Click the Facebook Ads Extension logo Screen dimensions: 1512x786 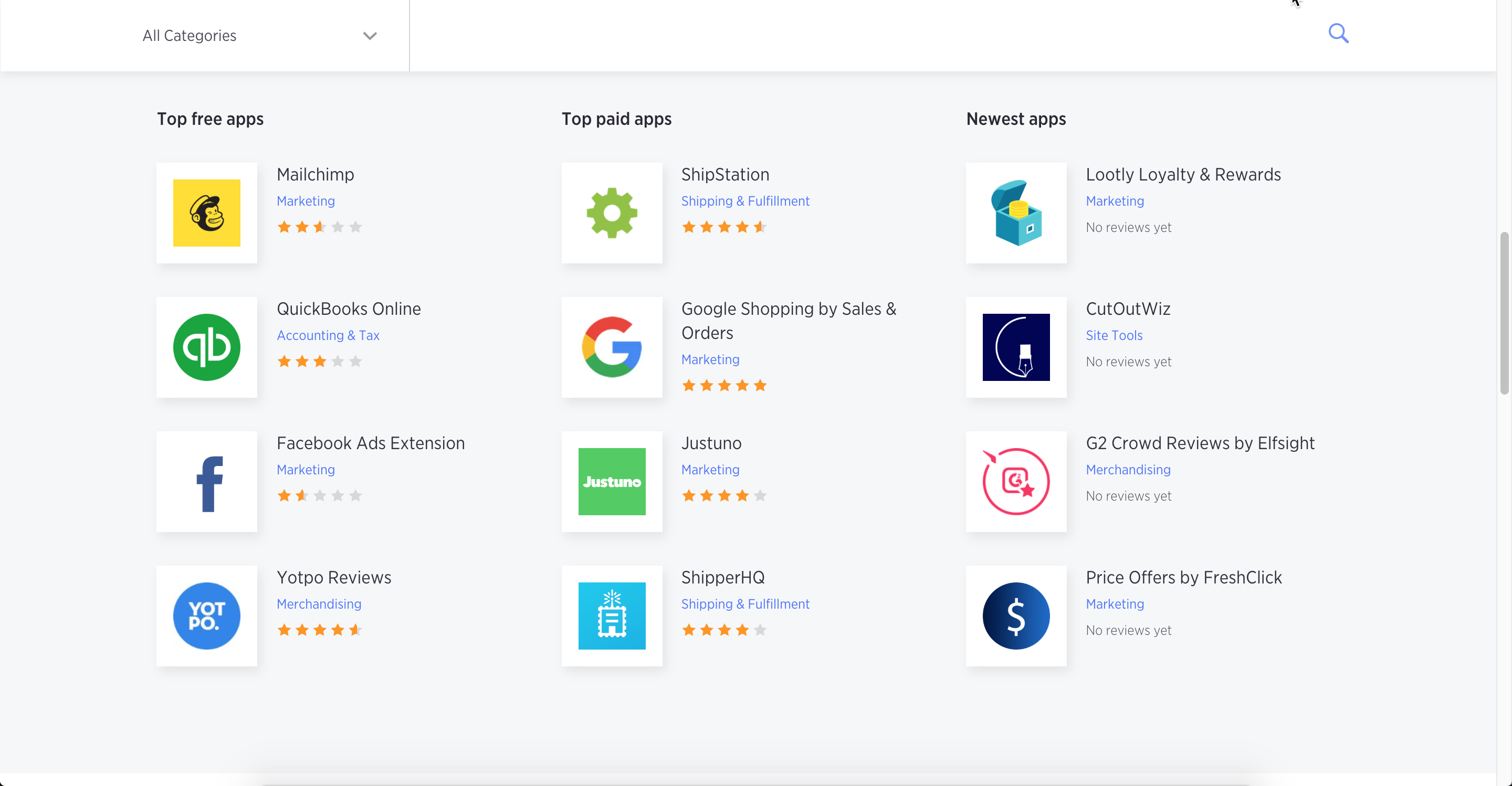pyautogui.click(x=207, y=482)
